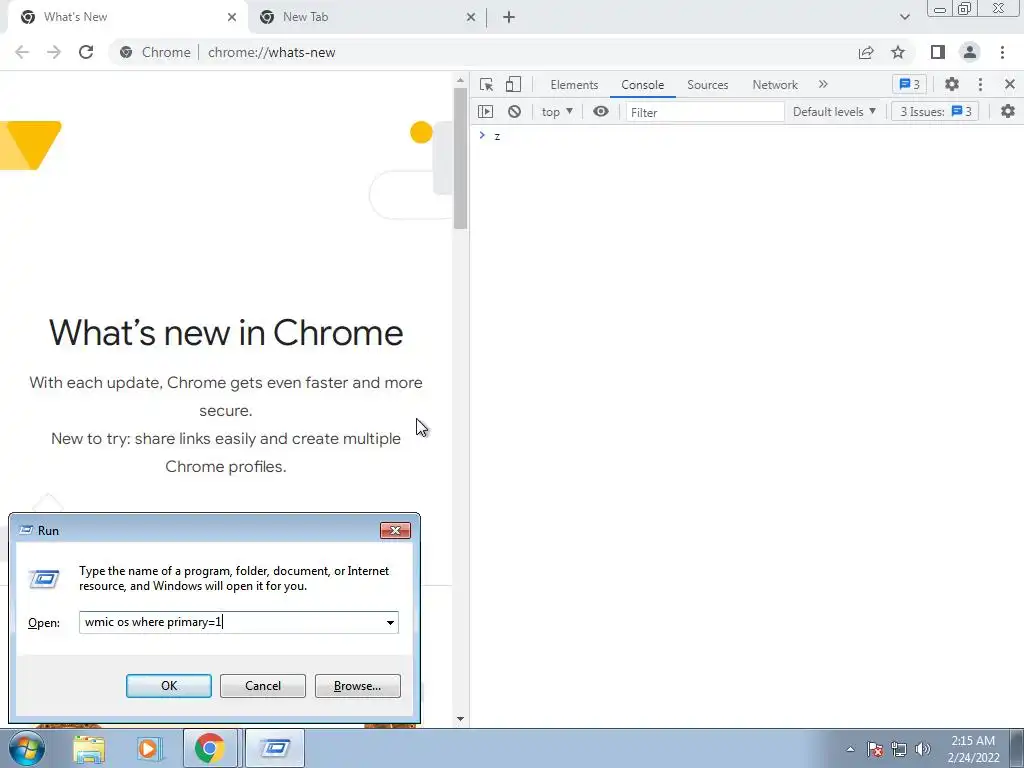The height and width of the screenshot is (768, 1024).
Task: Click the Chrome taskbar icon
Action: [x=210, y=748]
